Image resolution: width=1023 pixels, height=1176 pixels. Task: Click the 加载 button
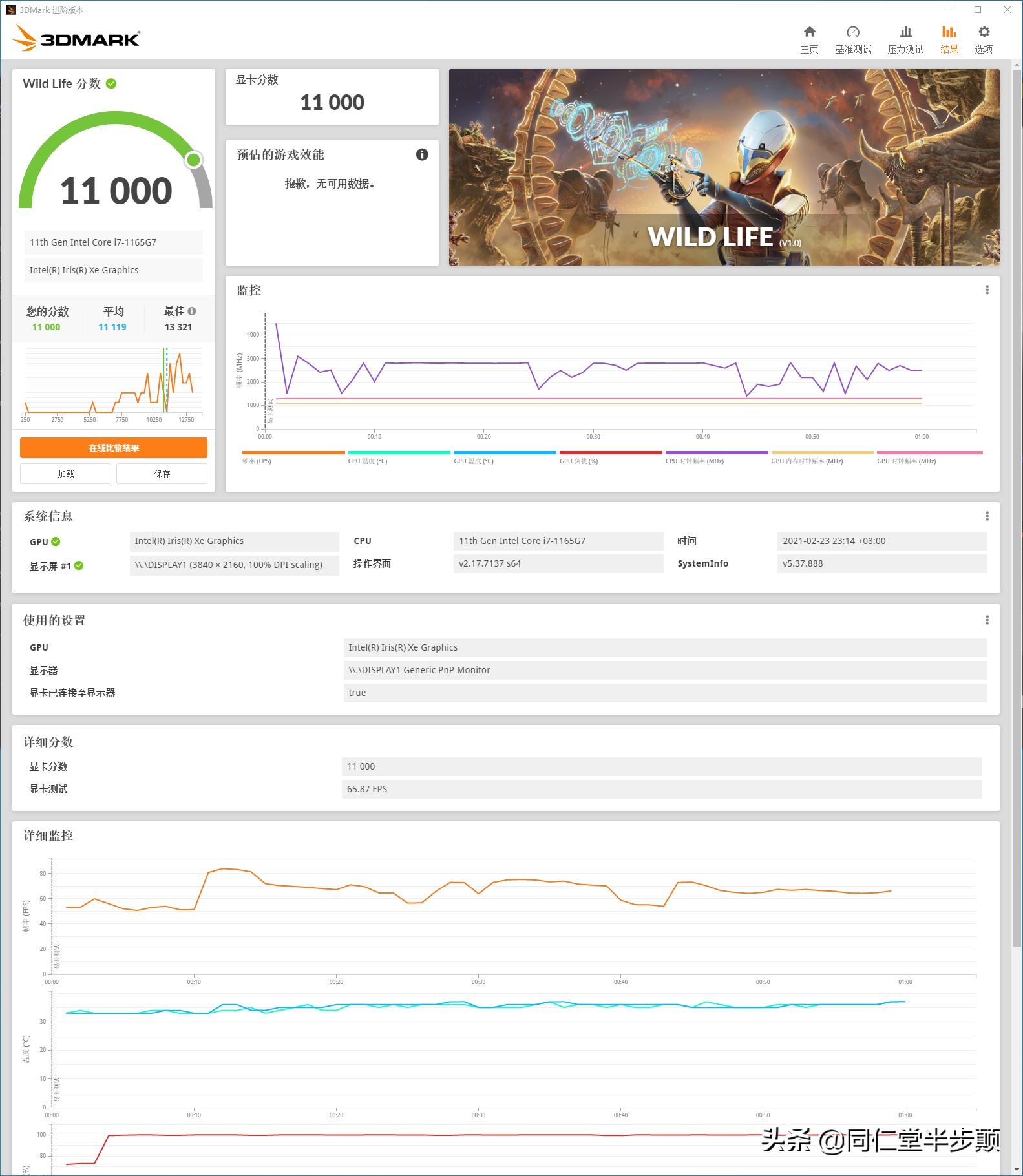pyautogui.click(x=65, y=474)
